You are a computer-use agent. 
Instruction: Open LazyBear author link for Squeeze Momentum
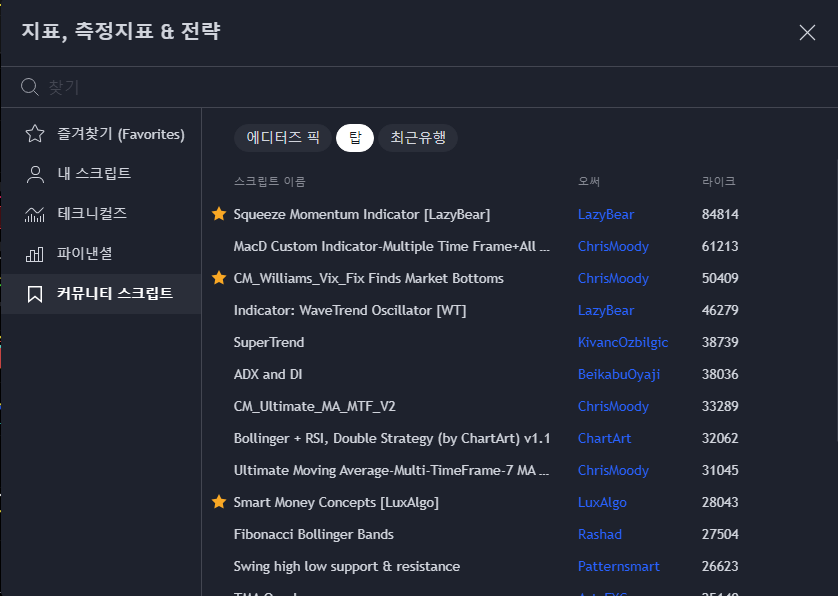pos(606,214)
